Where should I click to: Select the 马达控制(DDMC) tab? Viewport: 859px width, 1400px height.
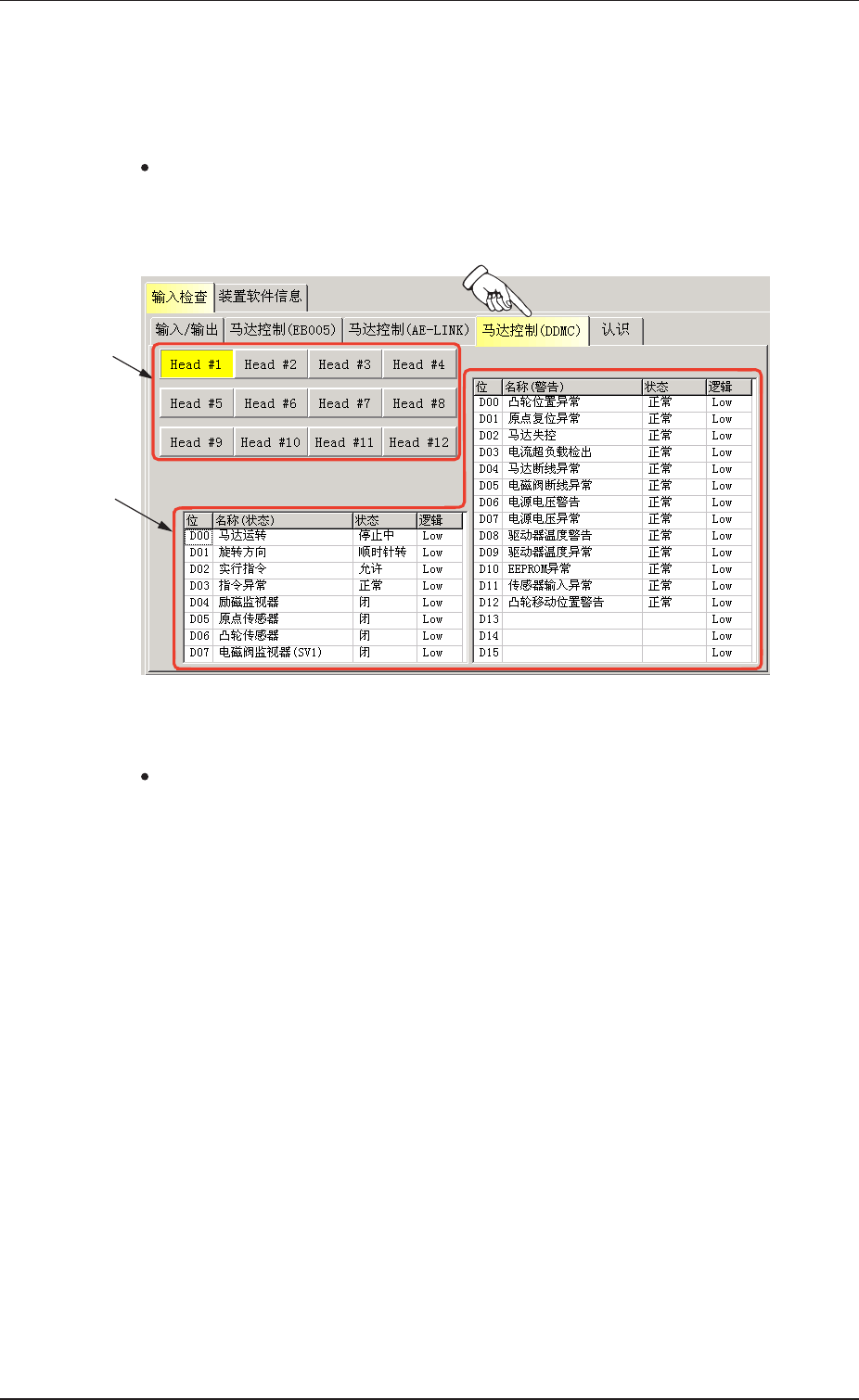pyautogui.click(x=532, y=330)
